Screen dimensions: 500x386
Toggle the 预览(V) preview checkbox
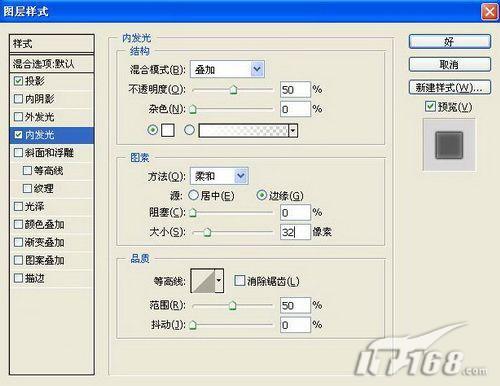tap(430, 106)
